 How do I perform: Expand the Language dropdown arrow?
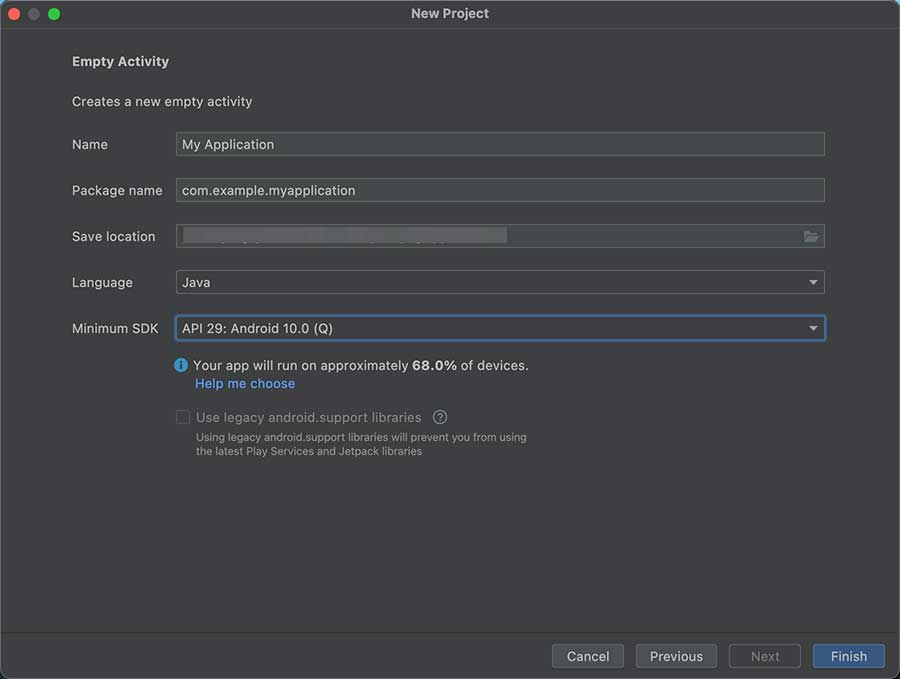click(813, 283)
